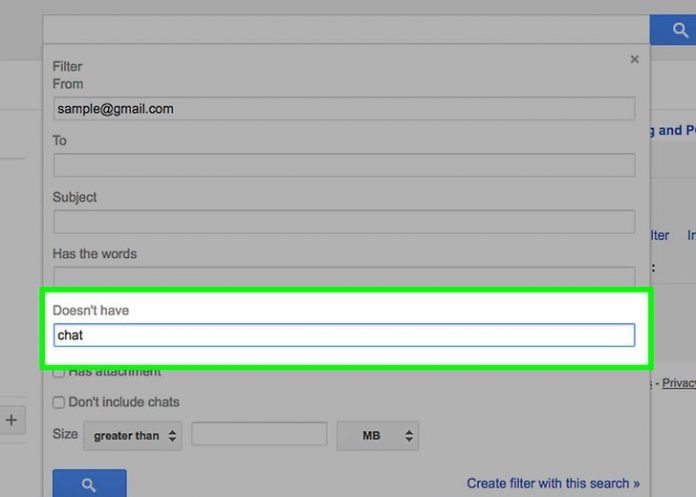
Task: Expand the MB size unit dropdown
Action: pyautogui.click(x=377, y=436)
